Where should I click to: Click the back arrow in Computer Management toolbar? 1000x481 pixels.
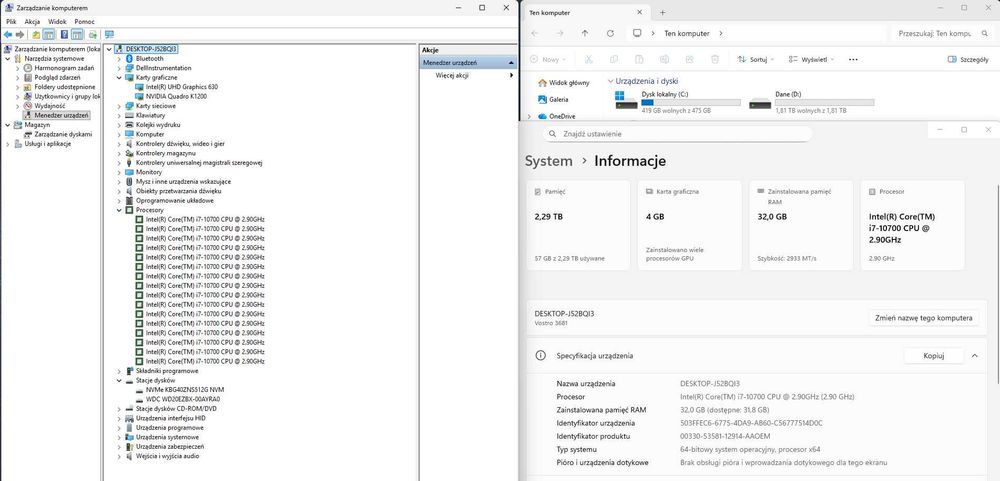8,34
